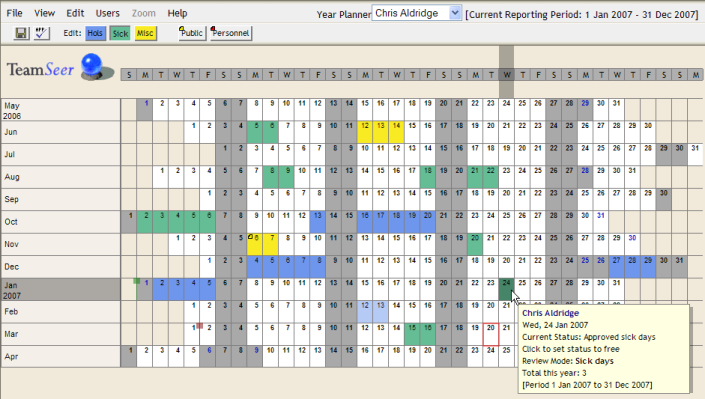Select Sick edit mode
Image resolution: width=705 pixels, height=399 pixels.
point(120,33)
